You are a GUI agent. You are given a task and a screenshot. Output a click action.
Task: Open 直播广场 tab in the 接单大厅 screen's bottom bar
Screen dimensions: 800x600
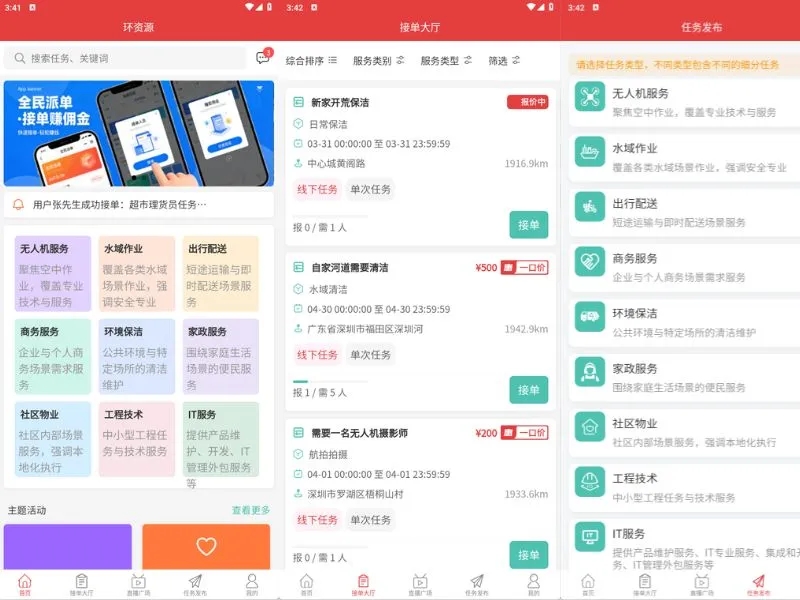pyautogui.click(x=420, y=585)
